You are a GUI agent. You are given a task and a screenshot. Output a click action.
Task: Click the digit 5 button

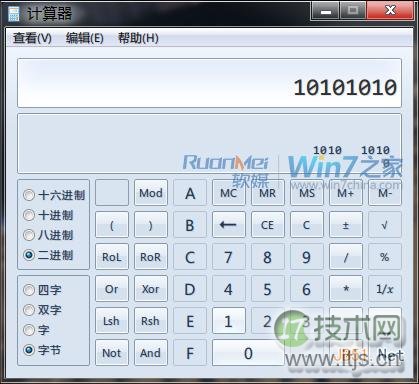tap(268, 289)
